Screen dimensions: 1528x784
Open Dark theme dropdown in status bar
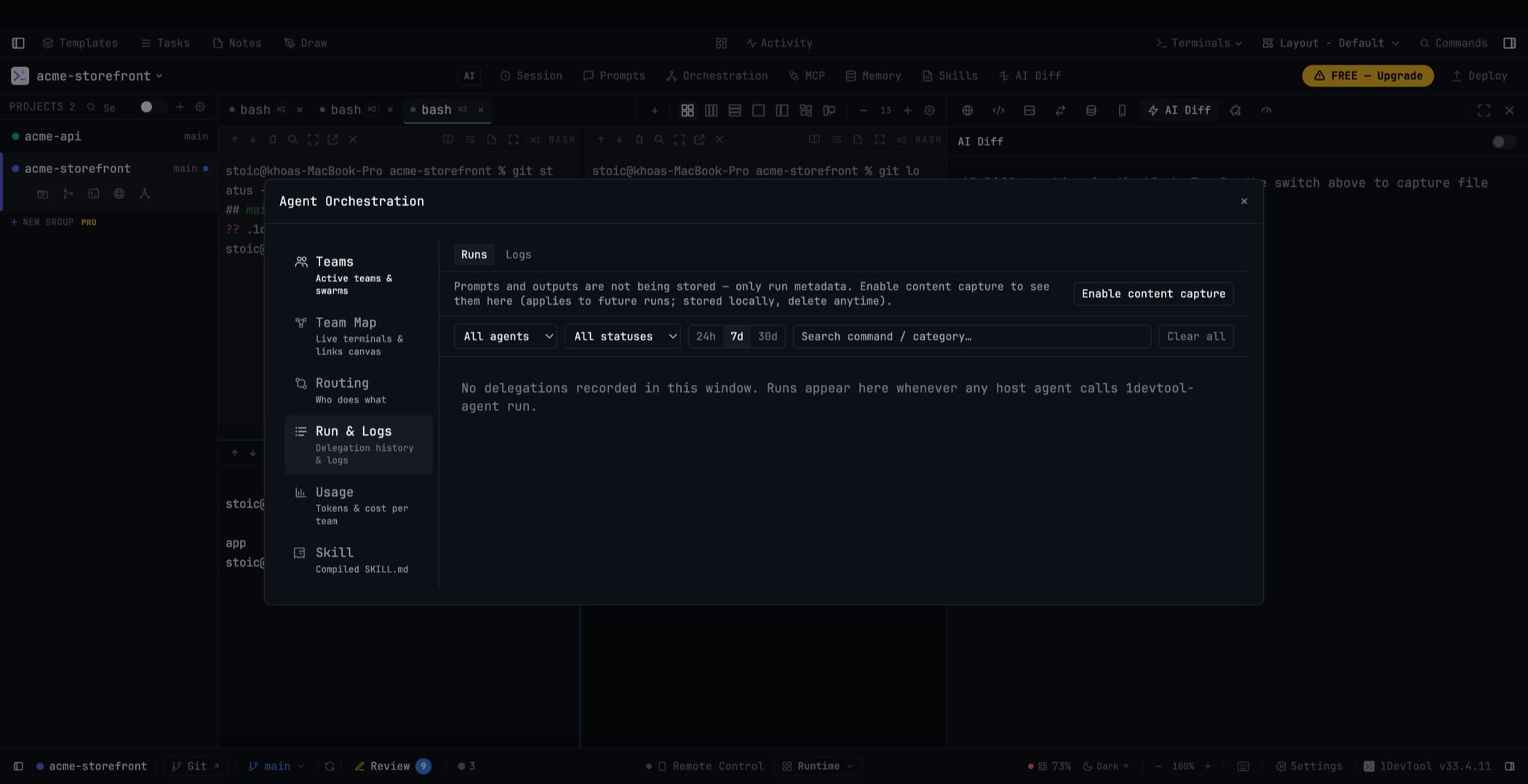click(x=1106, y=766)
